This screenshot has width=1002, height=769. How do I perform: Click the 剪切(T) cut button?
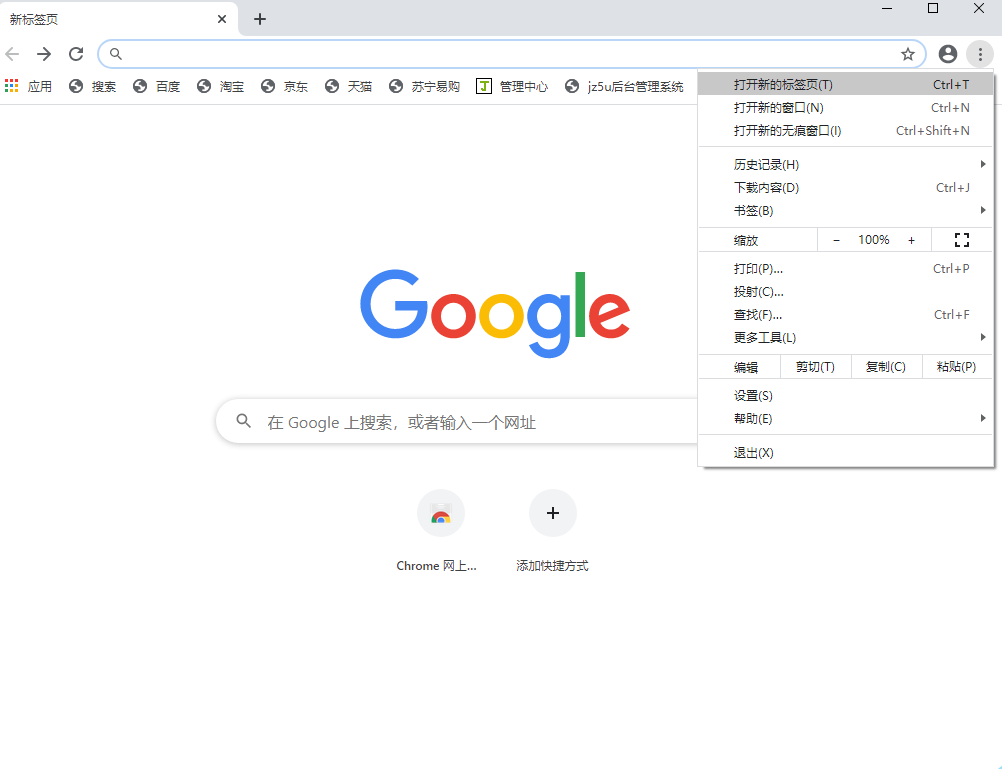(815, 367)
